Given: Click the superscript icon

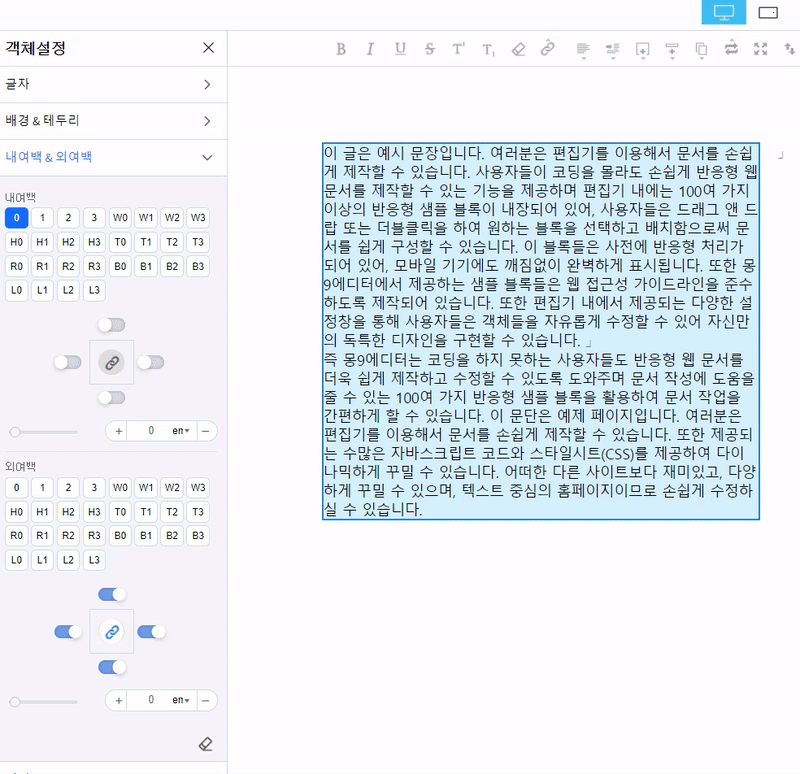Looking at the screenshot, I should (459, 48).
